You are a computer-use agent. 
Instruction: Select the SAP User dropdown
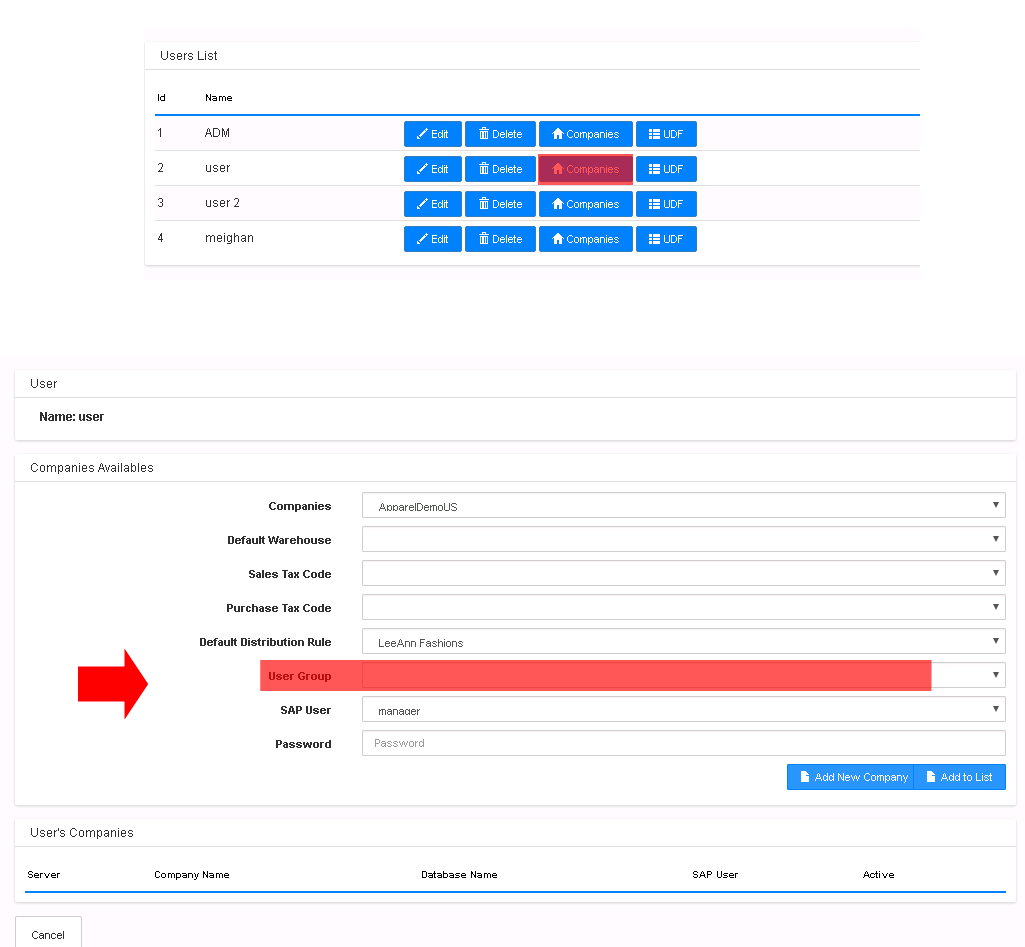[683, 710]
